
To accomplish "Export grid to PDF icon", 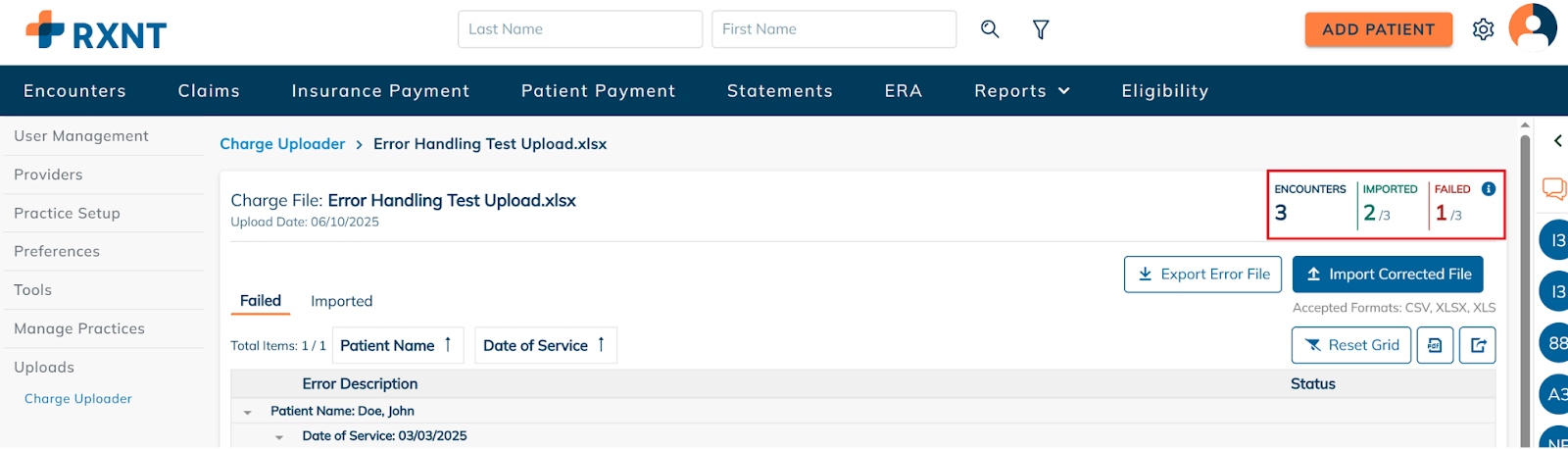I will pos(1435,345).
